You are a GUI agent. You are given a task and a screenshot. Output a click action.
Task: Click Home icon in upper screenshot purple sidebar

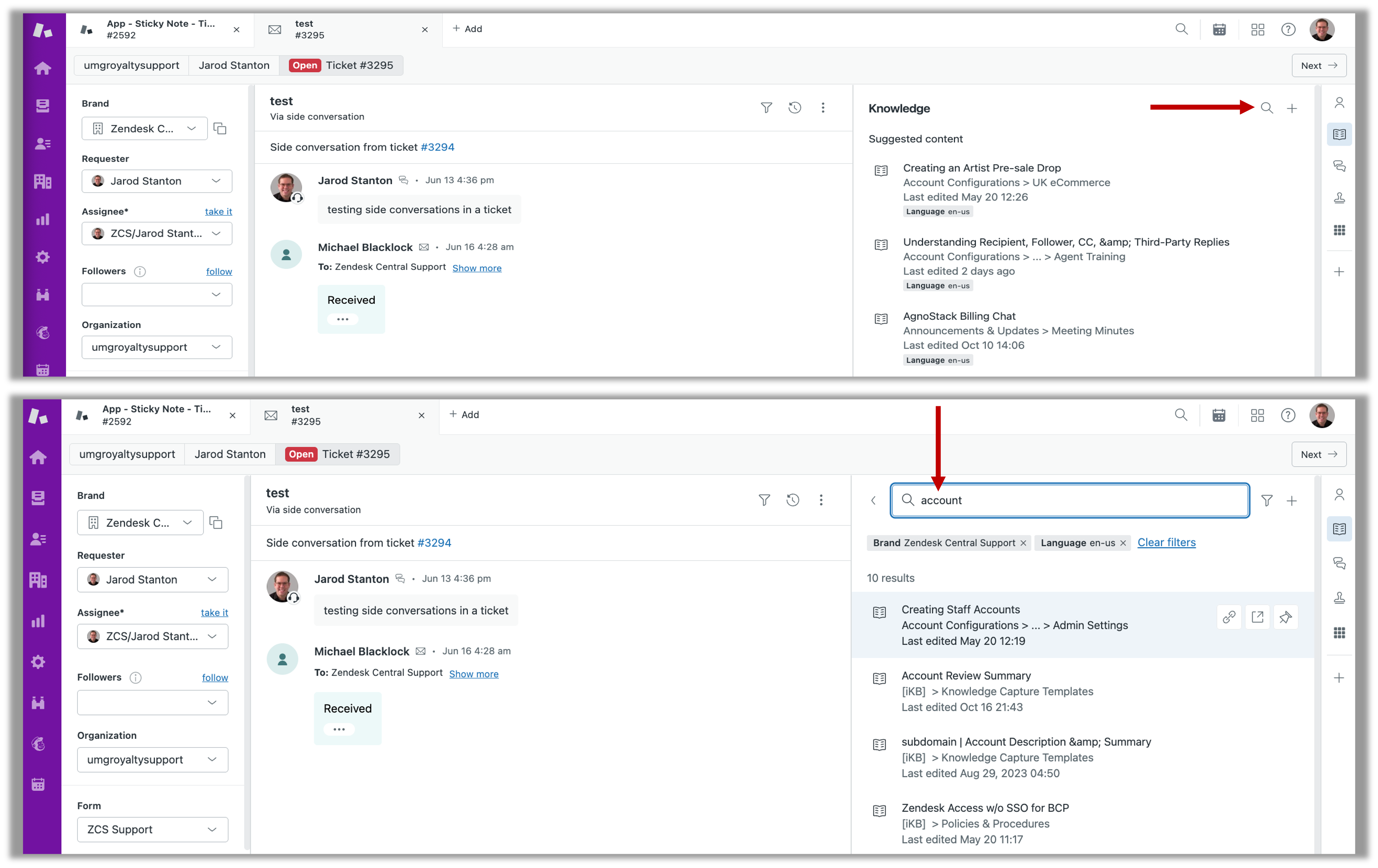pos(43,69)
